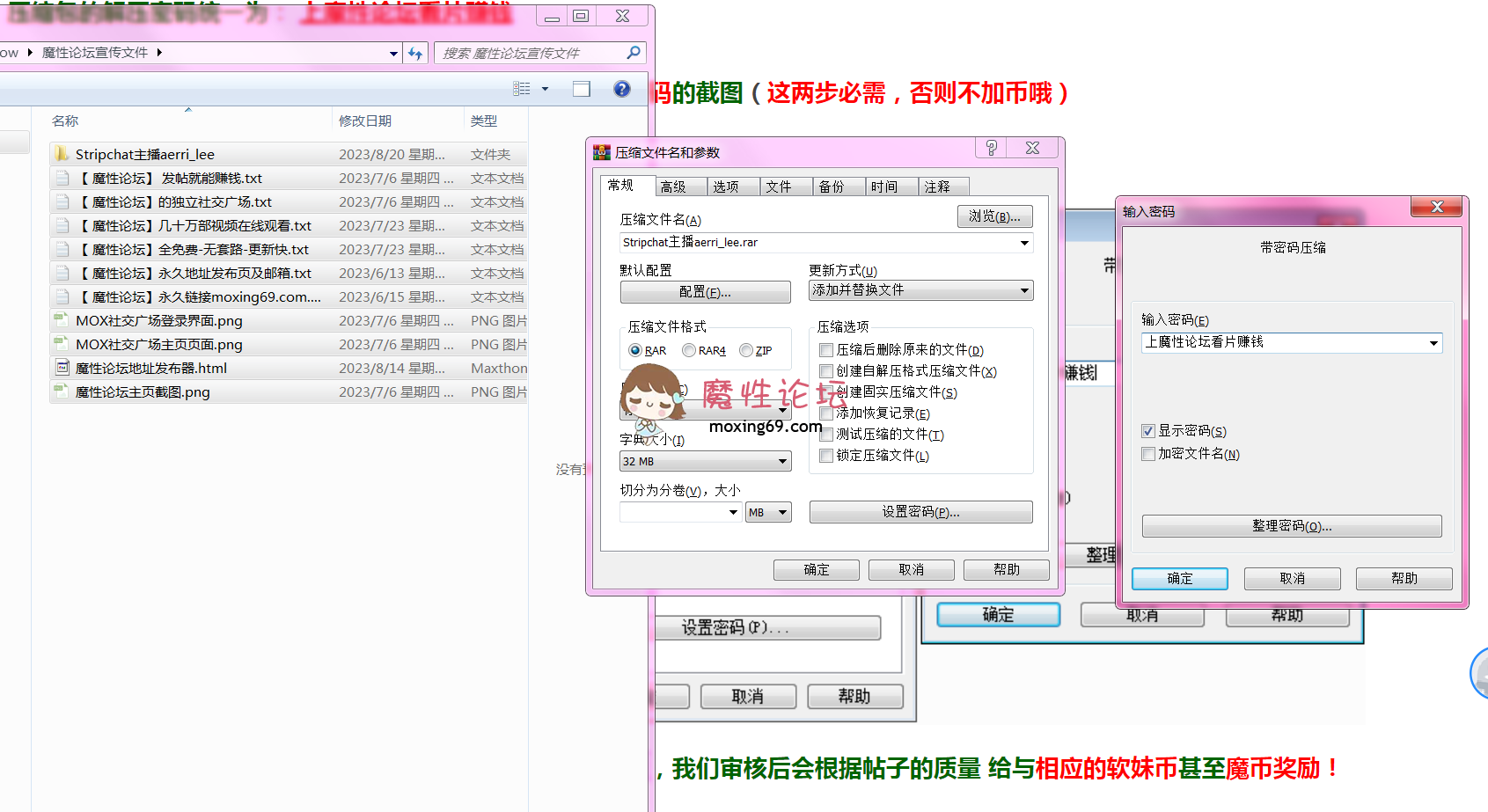Click the question mark help button on the compression dialog

click(991, 148)
